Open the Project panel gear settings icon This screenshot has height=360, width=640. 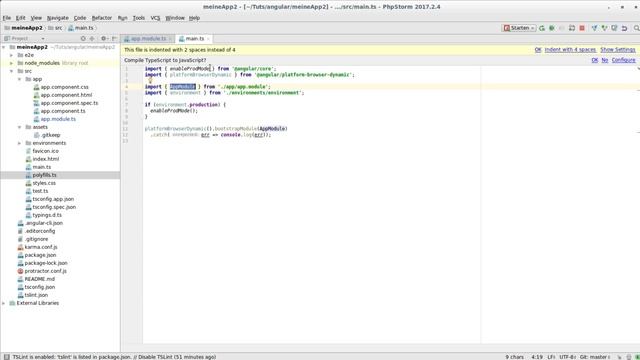[x=104, y=38]
